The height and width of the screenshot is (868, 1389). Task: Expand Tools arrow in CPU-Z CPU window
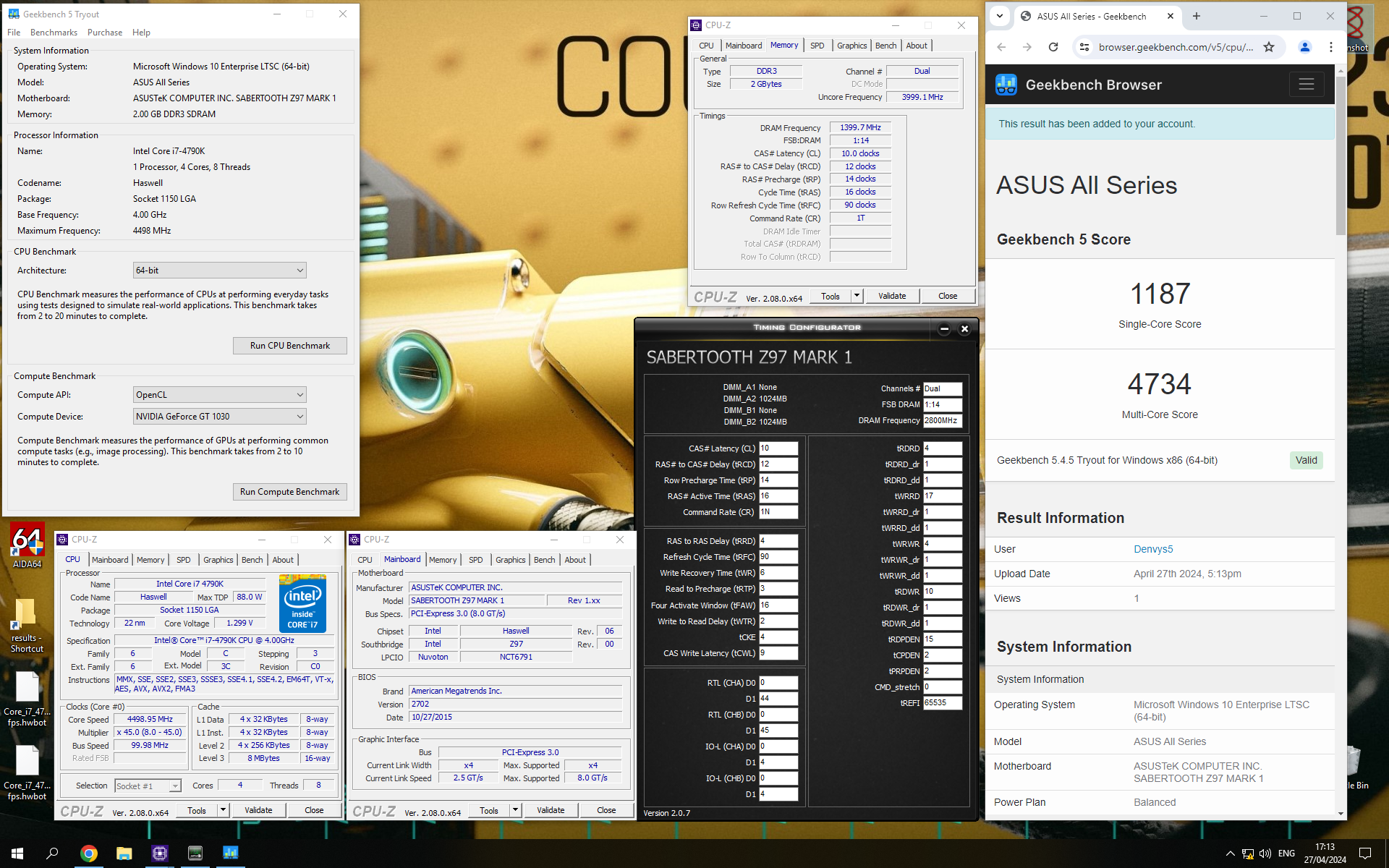point(223,810)
